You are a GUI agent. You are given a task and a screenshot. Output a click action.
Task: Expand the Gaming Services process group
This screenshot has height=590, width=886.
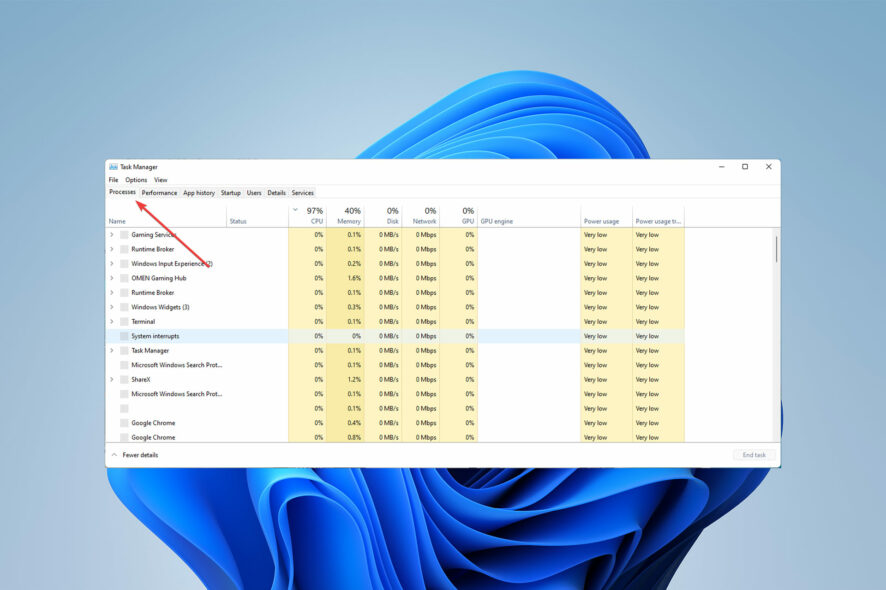112,235
